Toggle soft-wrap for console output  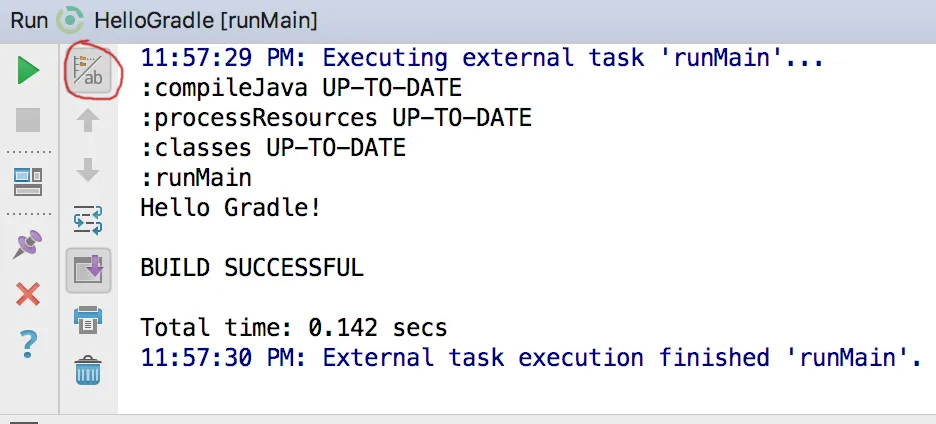(88, 219)
